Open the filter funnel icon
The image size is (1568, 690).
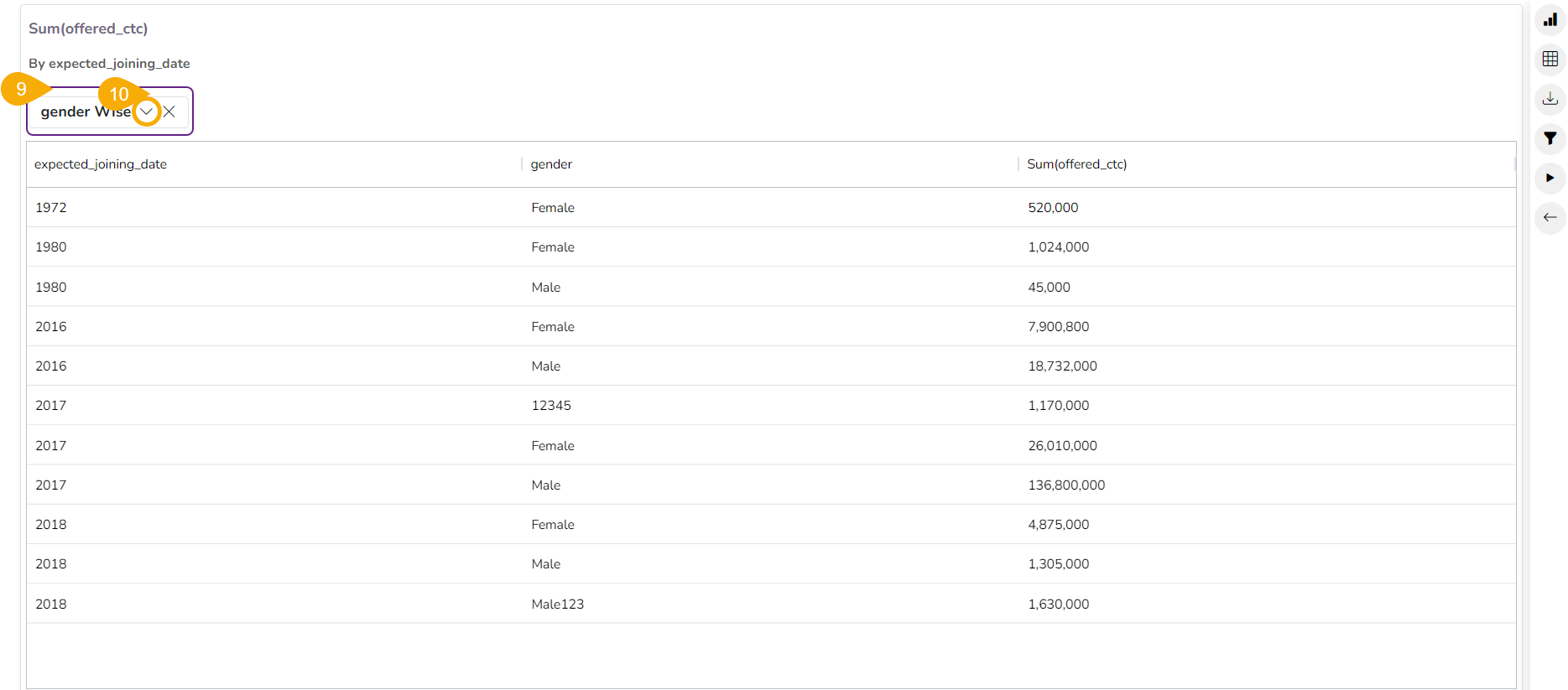(x=1550, y=138)
